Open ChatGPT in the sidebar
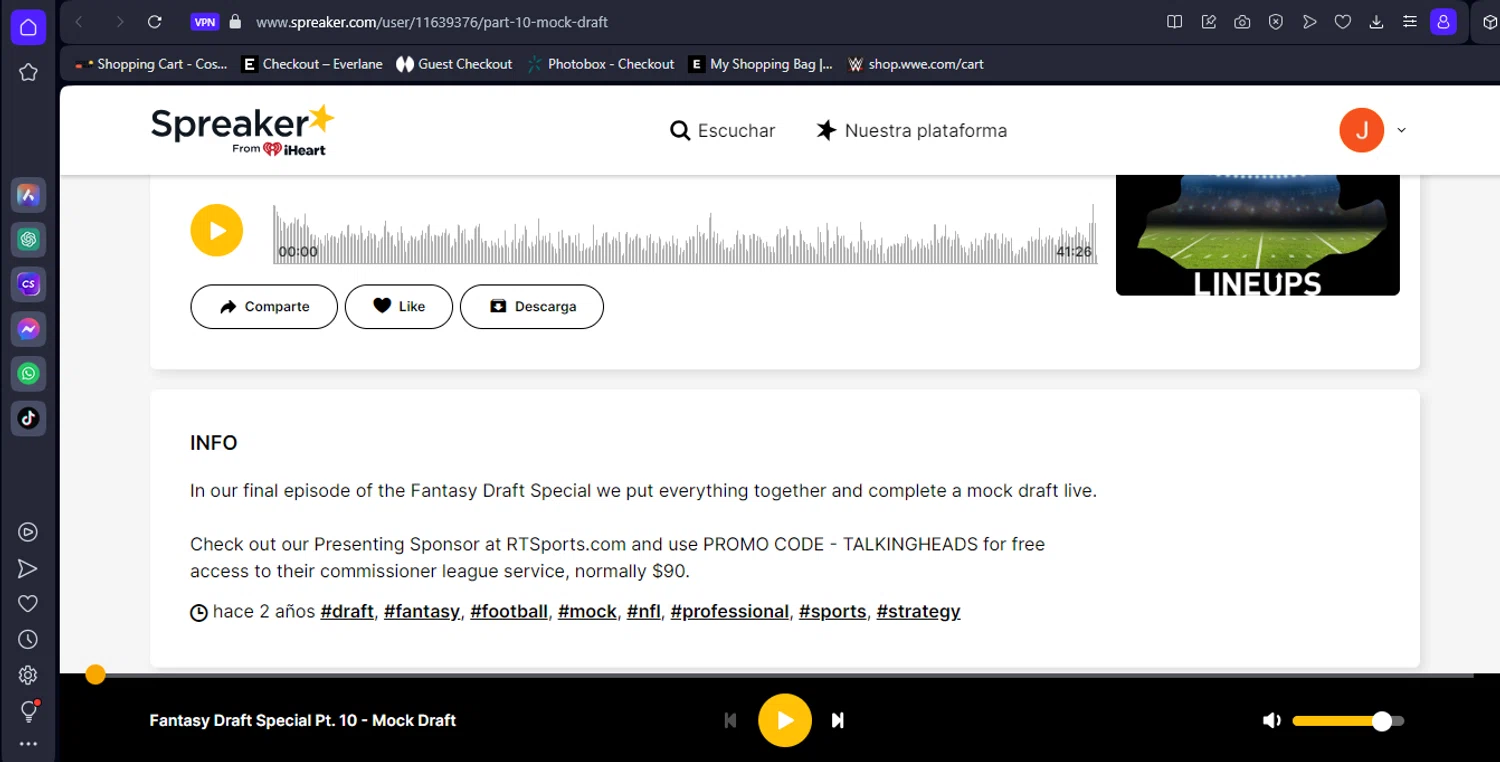Screen dimensions: 1500x762 click(28, 240)
